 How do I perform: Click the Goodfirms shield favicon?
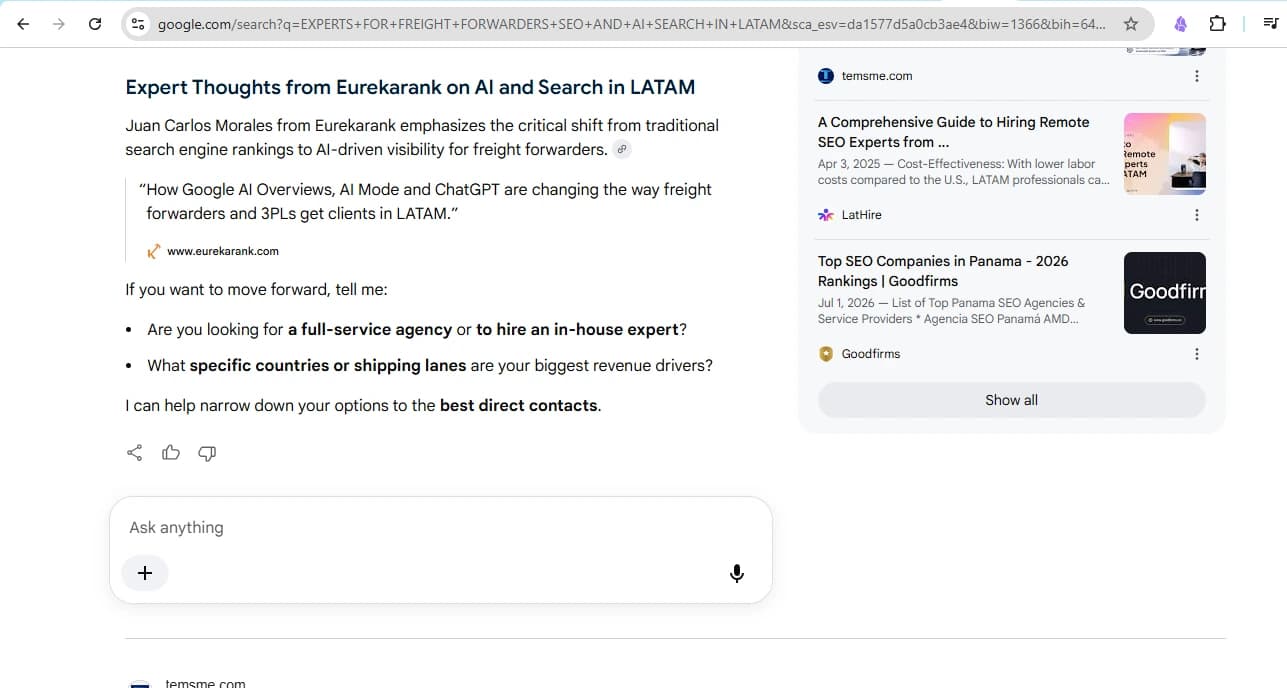click(826, 354)
